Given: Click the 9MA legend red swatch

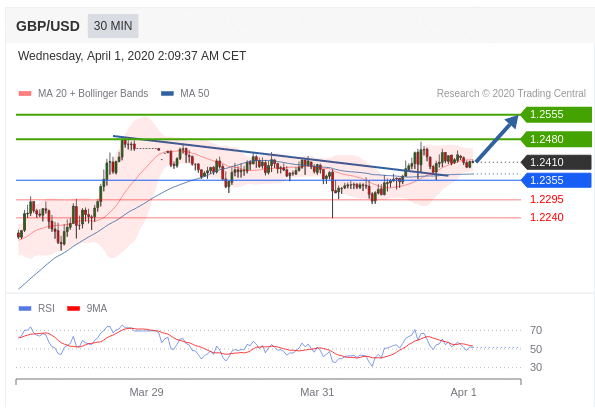Looking at the screenshot, I should tap(73, 309).
